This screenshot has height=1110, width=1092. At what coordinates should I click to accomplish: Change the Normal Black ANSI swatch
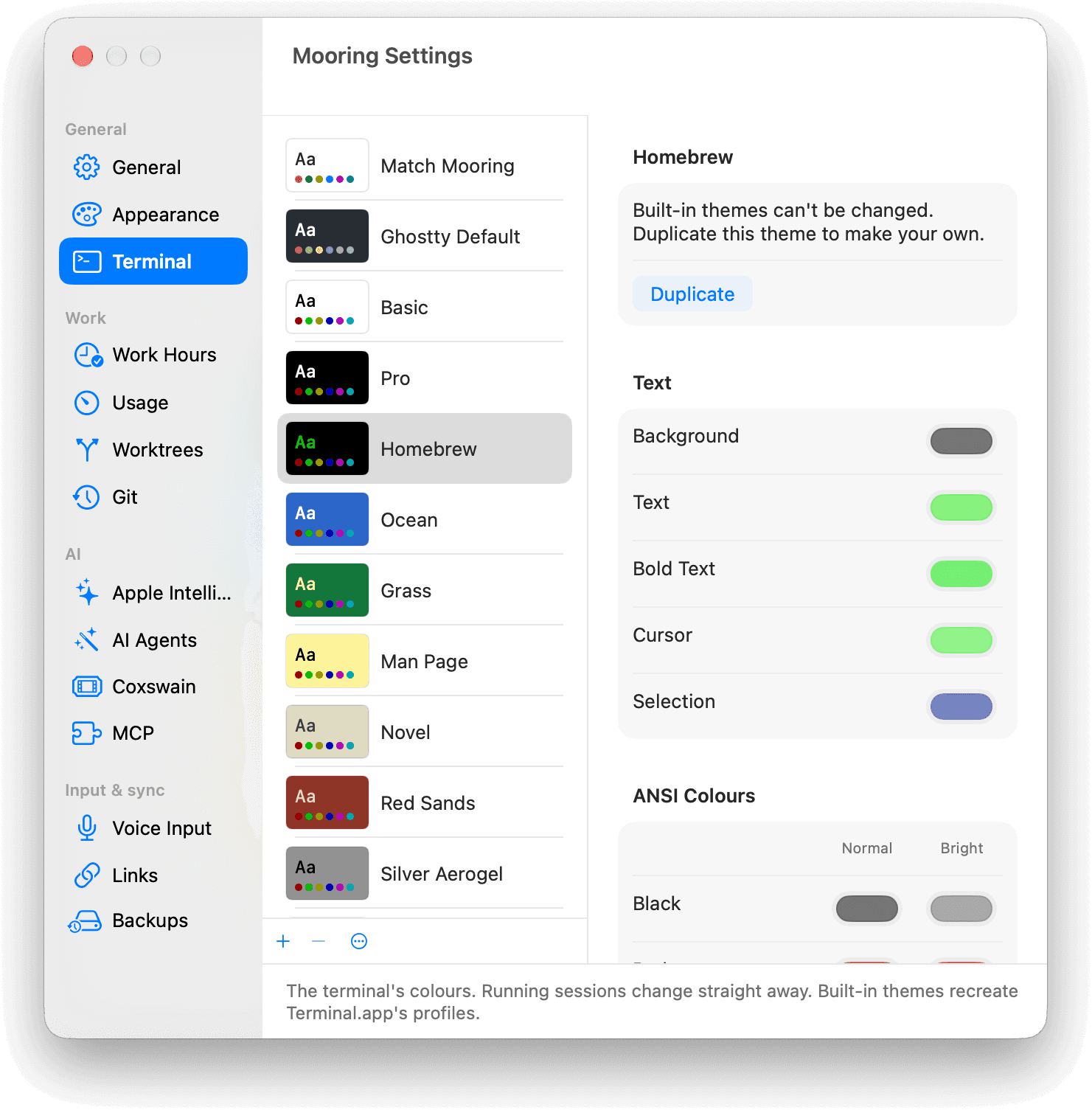click(x=867, y=909)
